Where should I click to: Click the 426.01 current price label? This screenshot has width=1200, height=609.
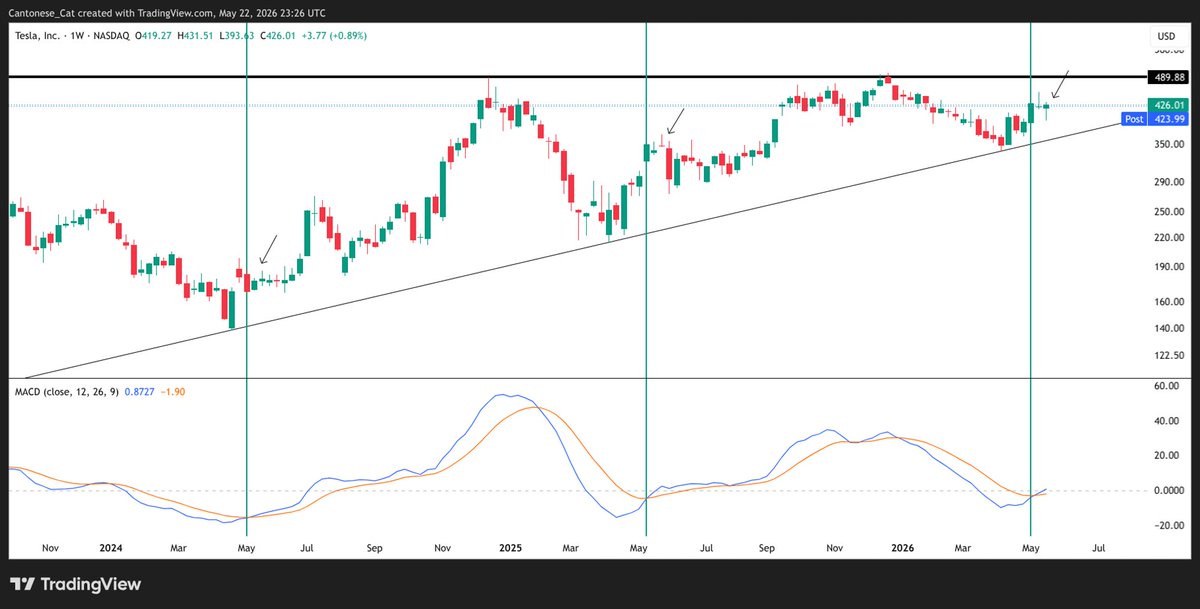[1169, 105]
